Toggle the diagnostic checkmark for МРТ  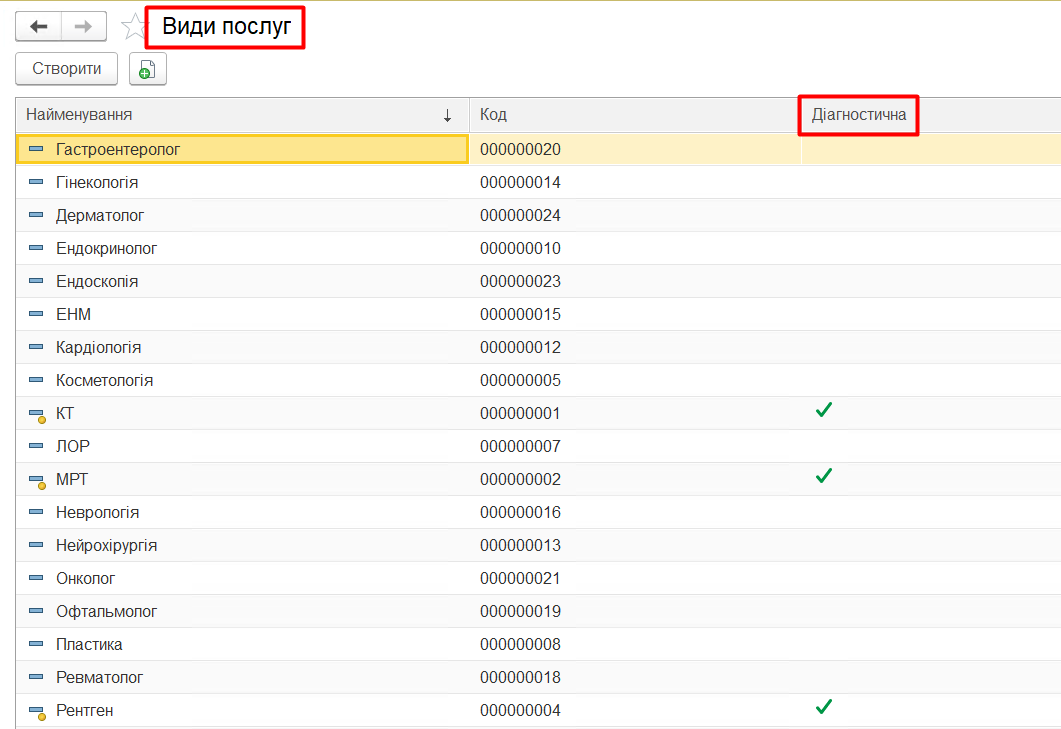[x=824, y=476]
